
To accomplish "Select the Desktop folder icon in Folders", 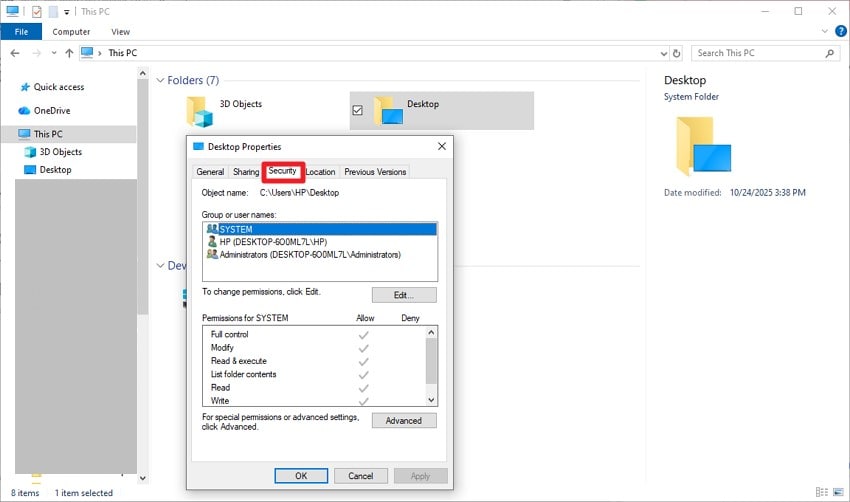I will [x=388, y=111].
